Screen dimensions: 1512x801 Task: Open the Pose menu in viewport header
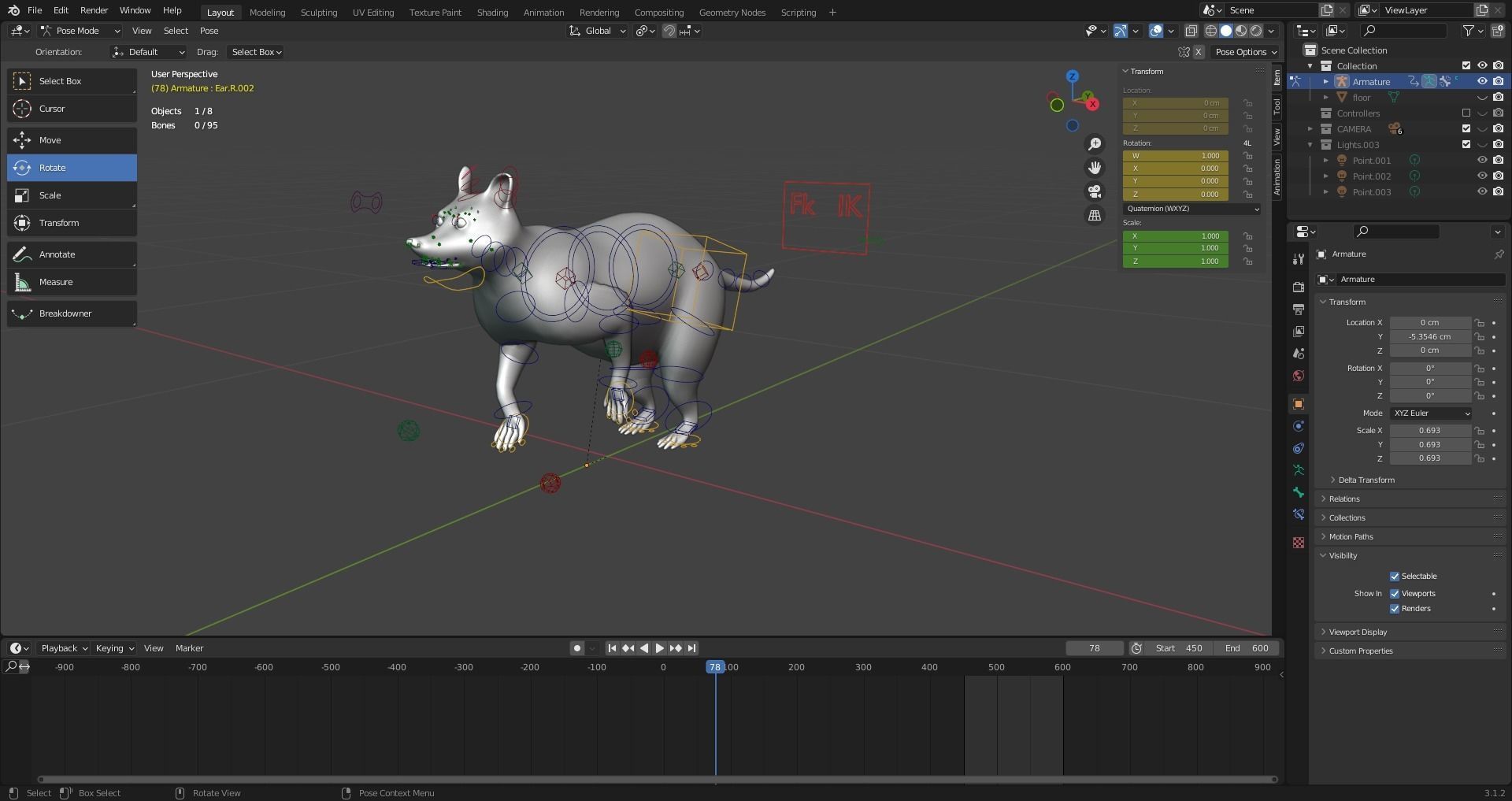(209, 31)
